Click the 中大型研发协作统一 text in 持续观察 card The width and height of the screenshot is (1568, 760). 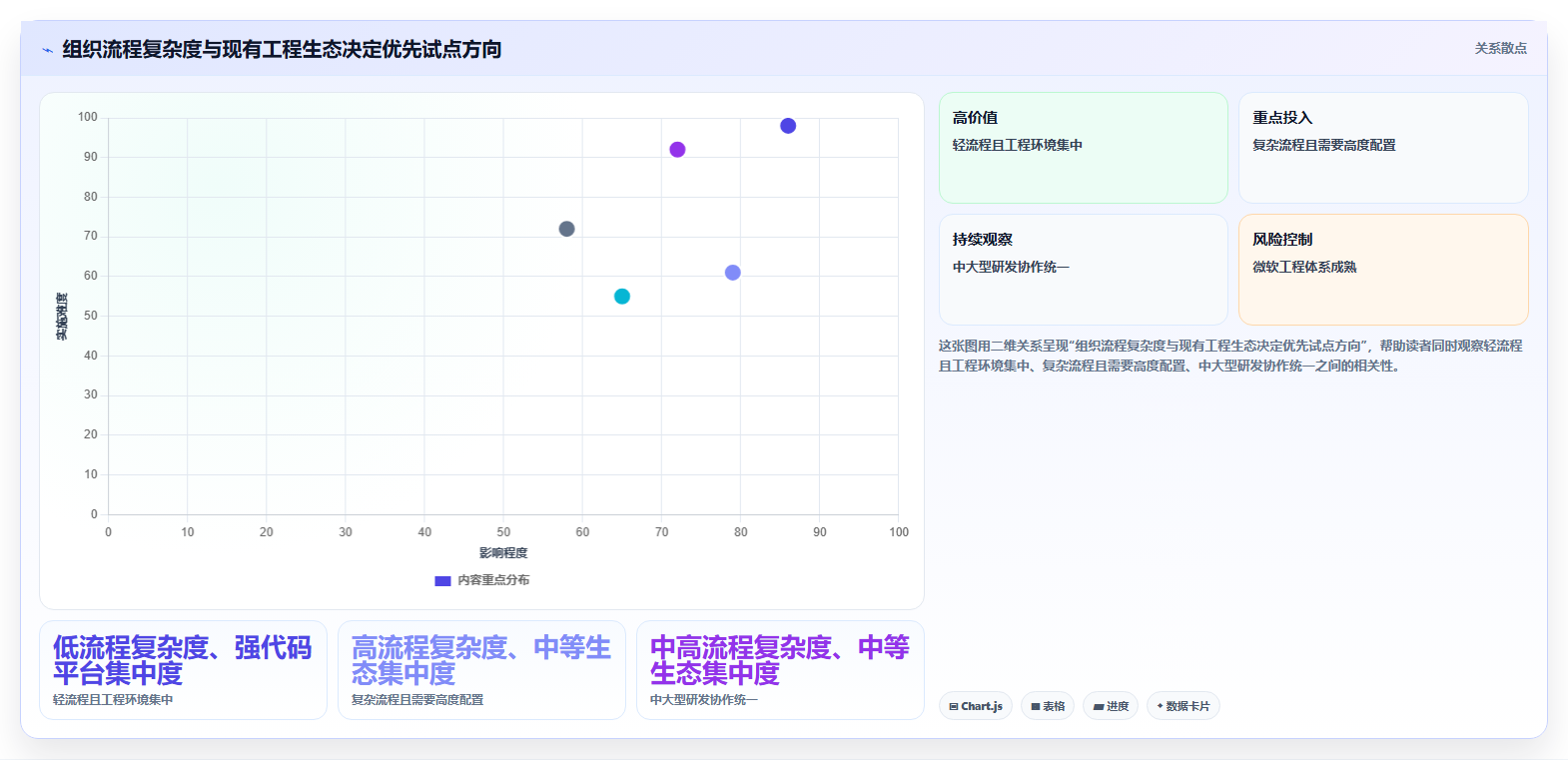[x=1011, y=267]
